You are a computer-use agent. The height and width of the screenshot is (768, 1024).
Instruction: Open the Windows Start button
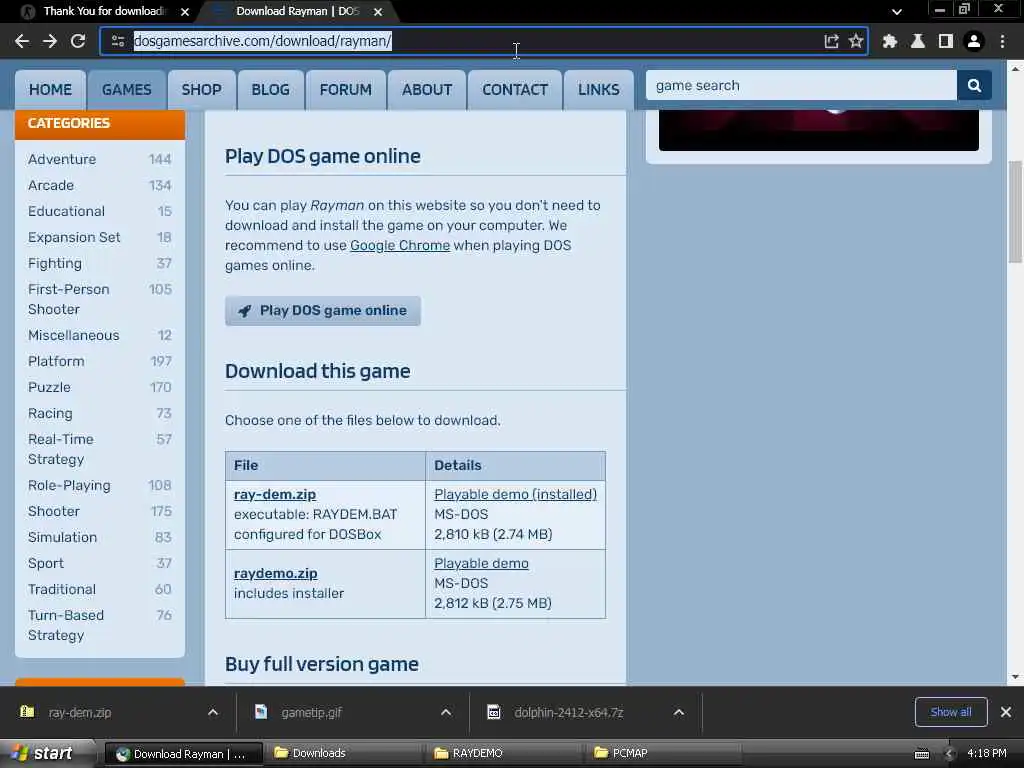48,754
